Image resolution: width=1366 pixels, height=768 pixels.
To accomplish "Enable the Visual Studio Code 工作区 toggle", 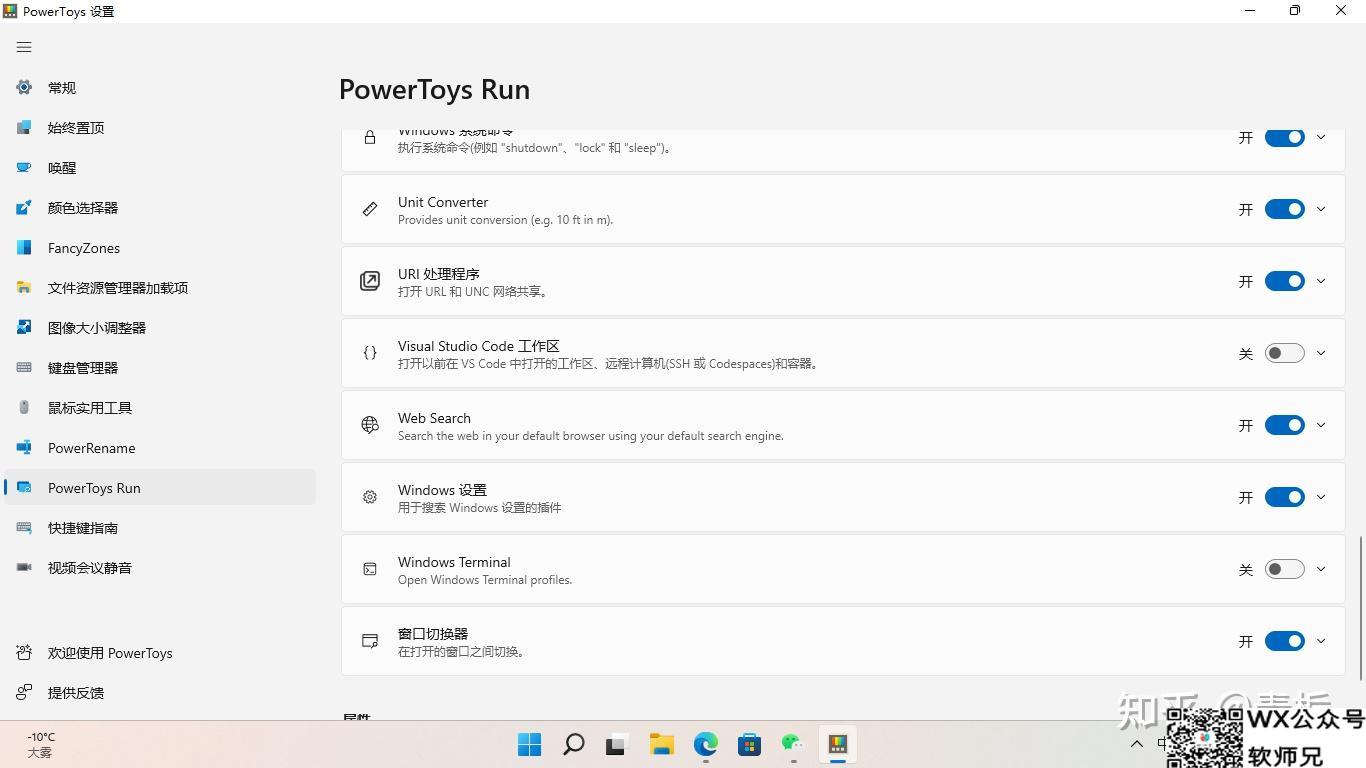I will [1285, 353].
